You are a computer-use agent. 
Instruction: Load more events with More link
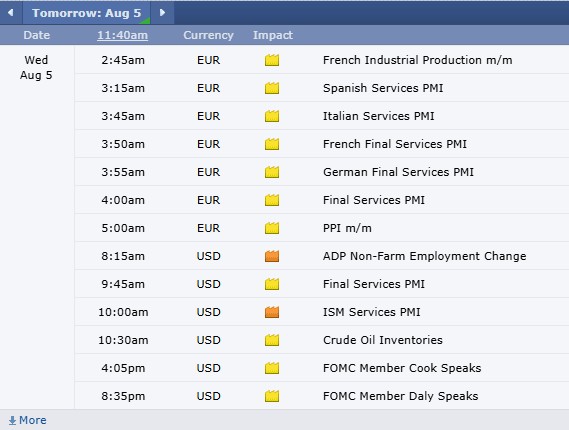click(28, 420)
